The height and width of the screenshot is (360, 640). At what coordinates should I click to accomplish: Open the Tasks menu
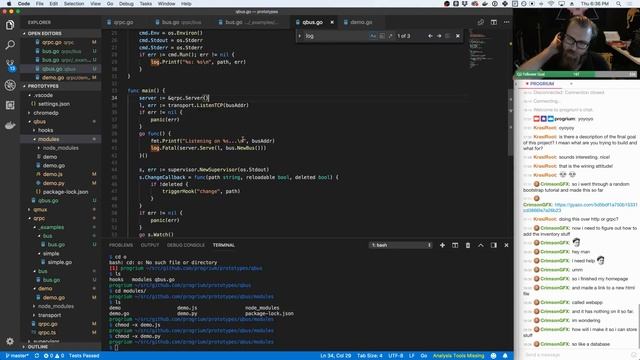click(146, 4)
